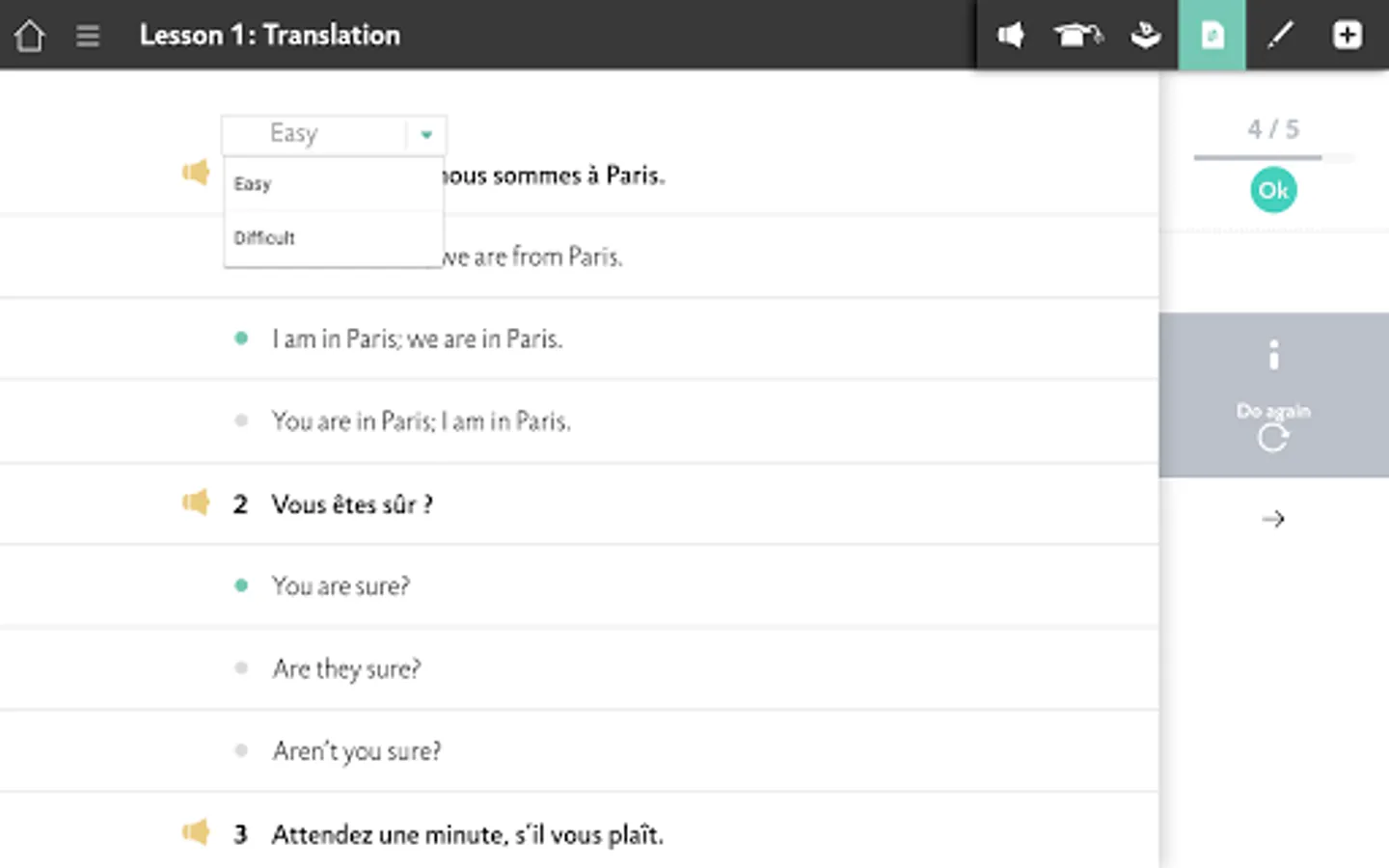This screenshot has height=868, width=1389.
Task: Click the pencil icon in top toolbar
Action: pyautogui.click(x=1279, y=36)
